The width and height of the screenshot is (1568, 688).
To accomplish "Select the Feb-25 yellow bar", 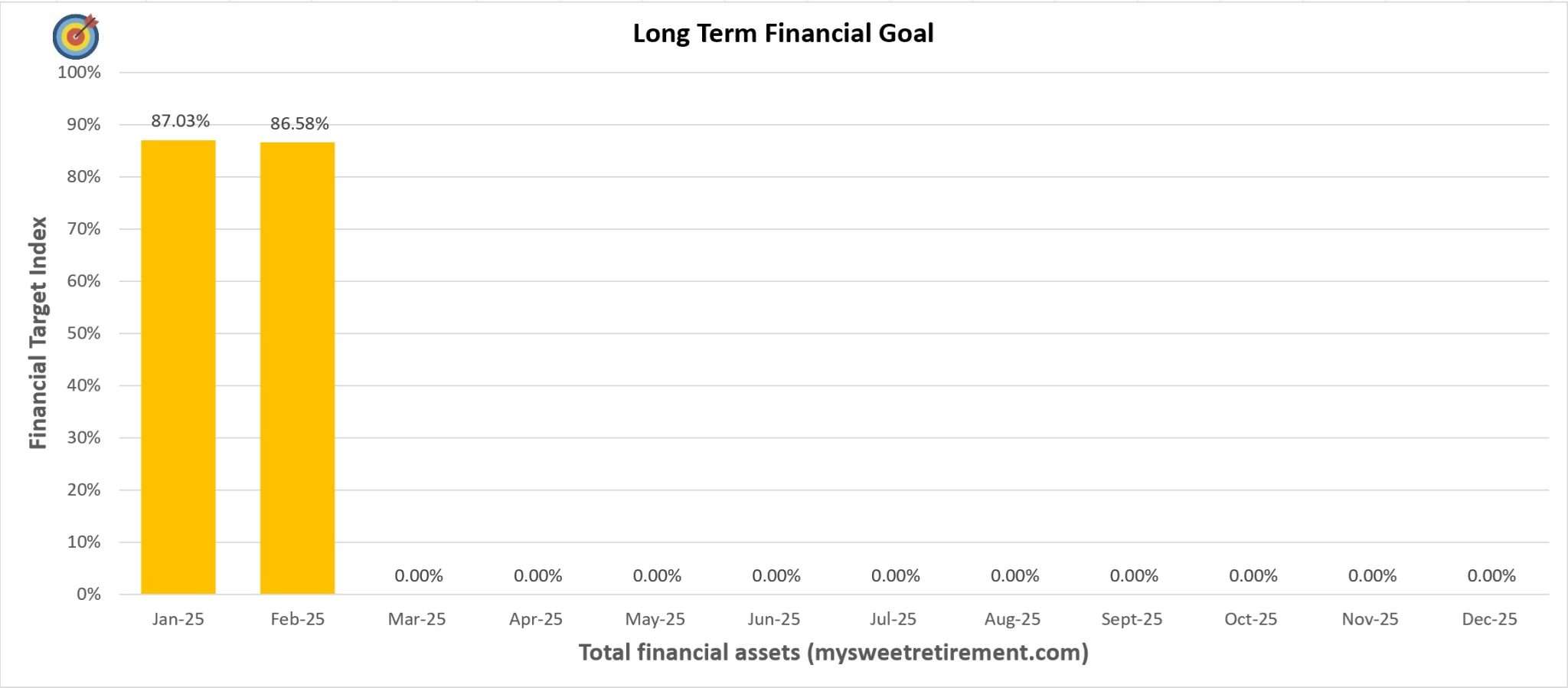I will click(x=297, y=368).
